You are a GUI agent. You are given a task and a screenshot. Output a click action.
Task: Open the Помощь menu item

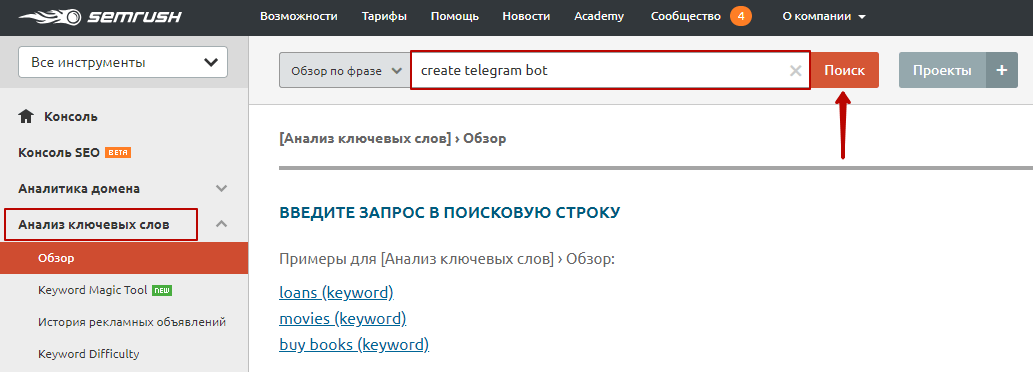455,16
